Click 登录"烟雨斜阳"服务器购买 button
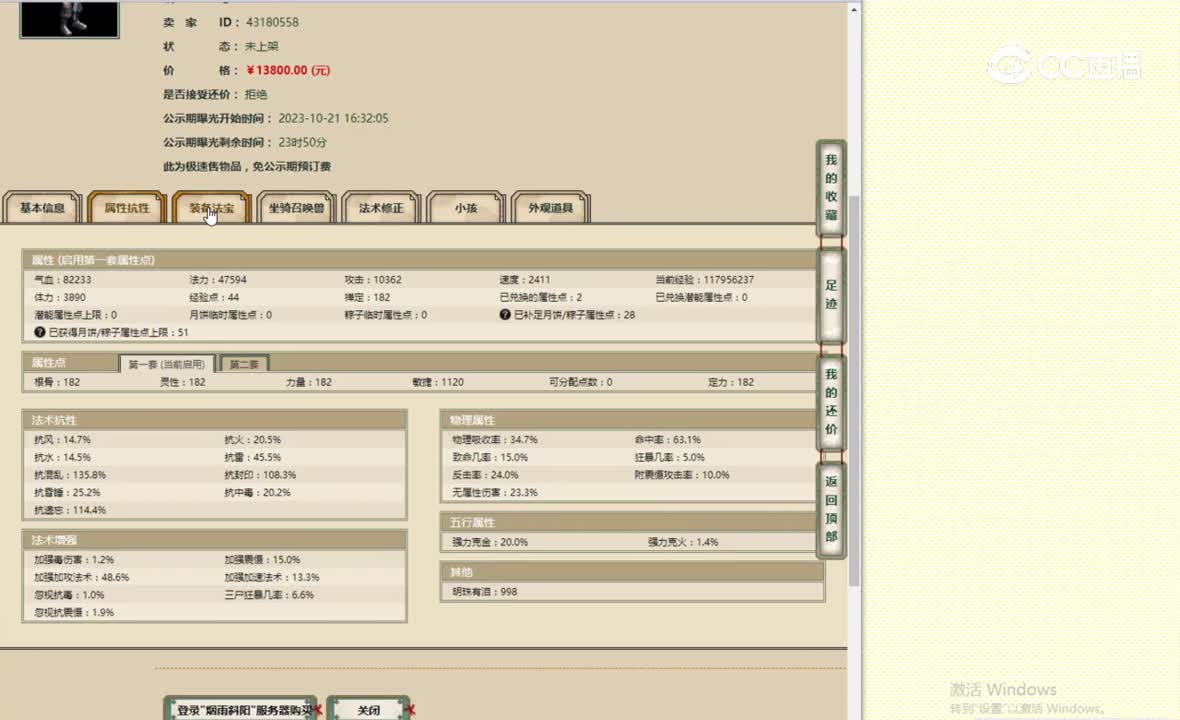 (x=241, y=709)
